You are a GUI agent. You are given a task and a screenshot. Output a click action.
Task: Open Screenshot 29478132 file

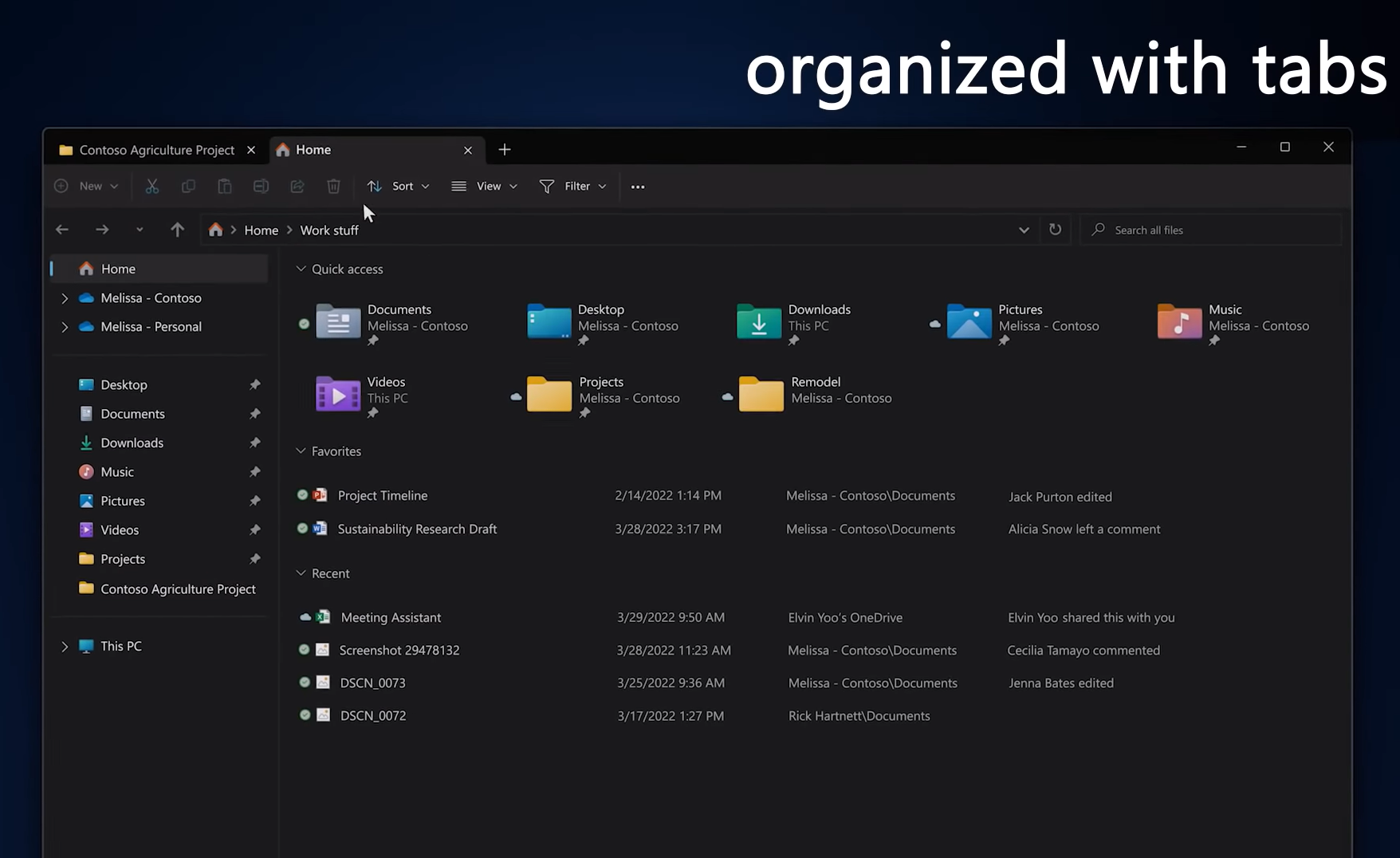(x=399, y=651)
